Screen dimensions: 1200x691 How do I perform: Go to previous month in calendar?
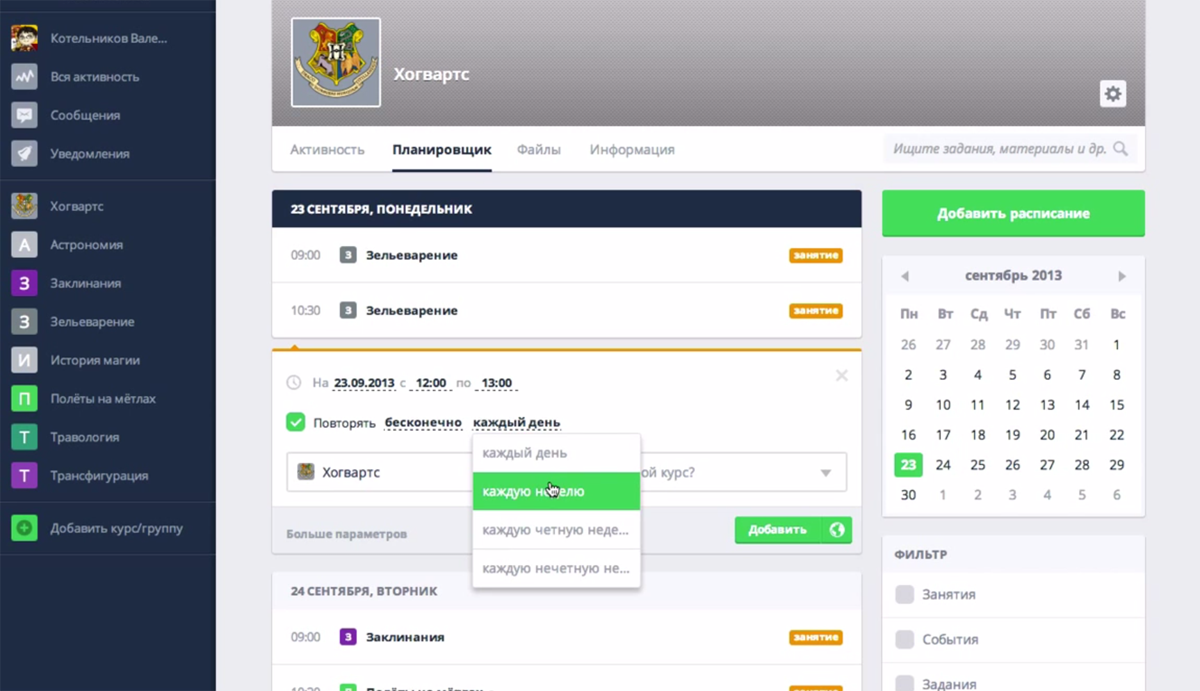pyautogui.click(x=905, y=276)
